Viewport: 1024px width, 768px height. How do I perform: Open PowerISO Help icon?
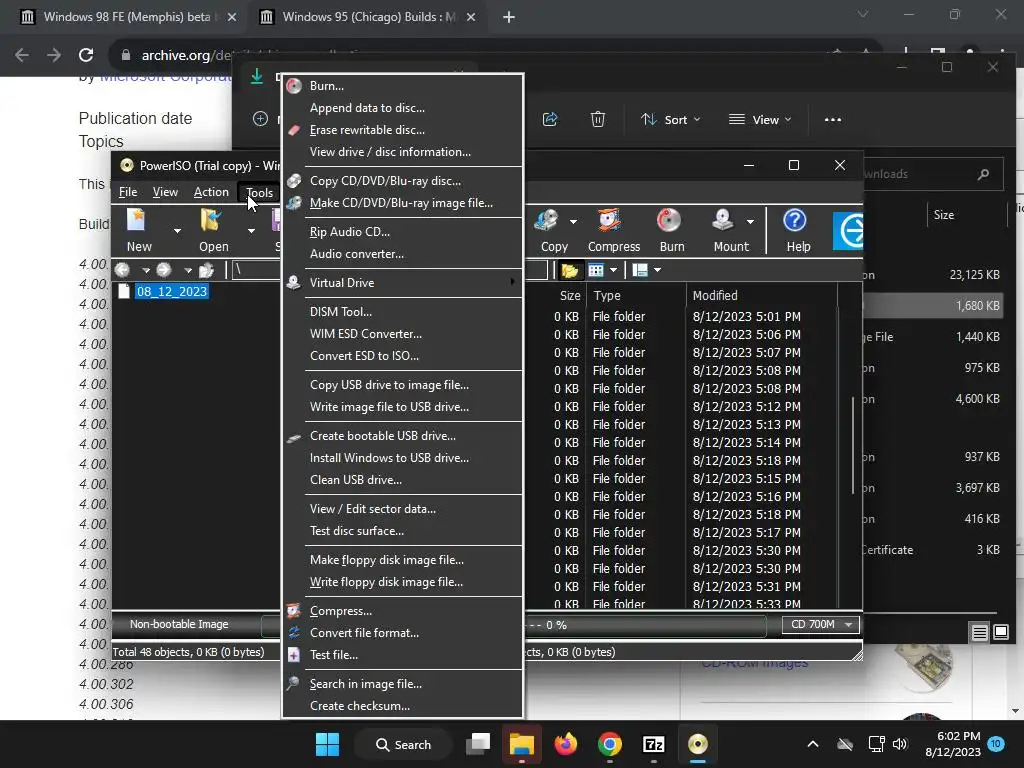click(x=797, y=230)
